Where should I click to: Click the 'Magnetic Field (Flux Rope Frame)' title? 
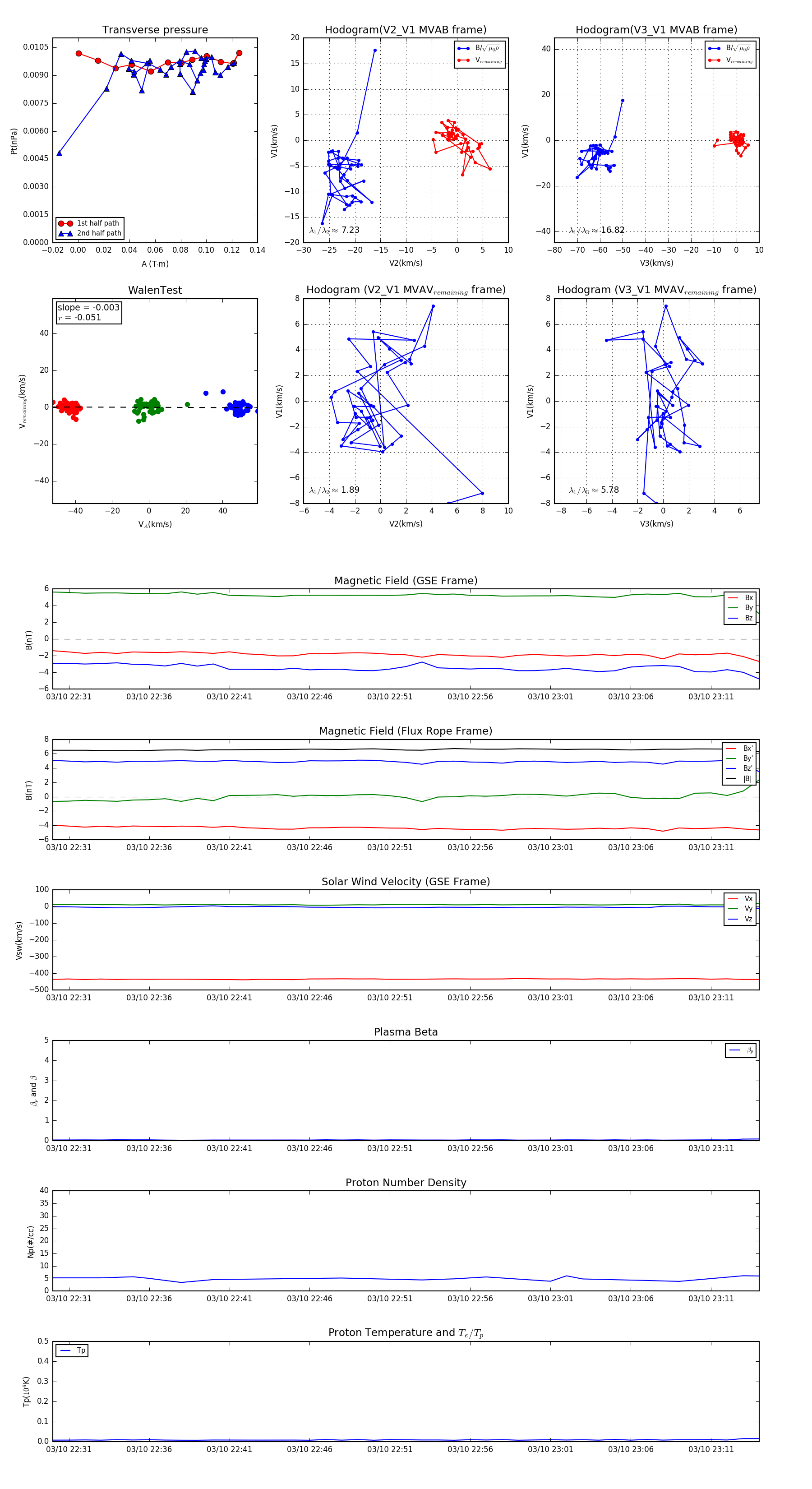(406, 731)
